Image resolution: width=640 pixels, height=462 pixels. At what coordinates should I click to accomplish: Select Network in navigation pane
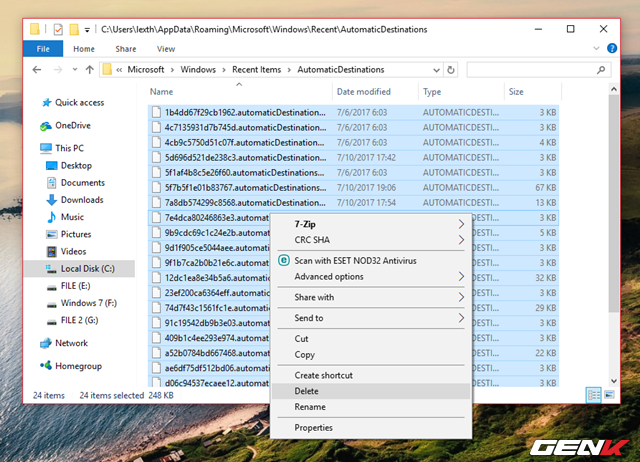point(71,343)
